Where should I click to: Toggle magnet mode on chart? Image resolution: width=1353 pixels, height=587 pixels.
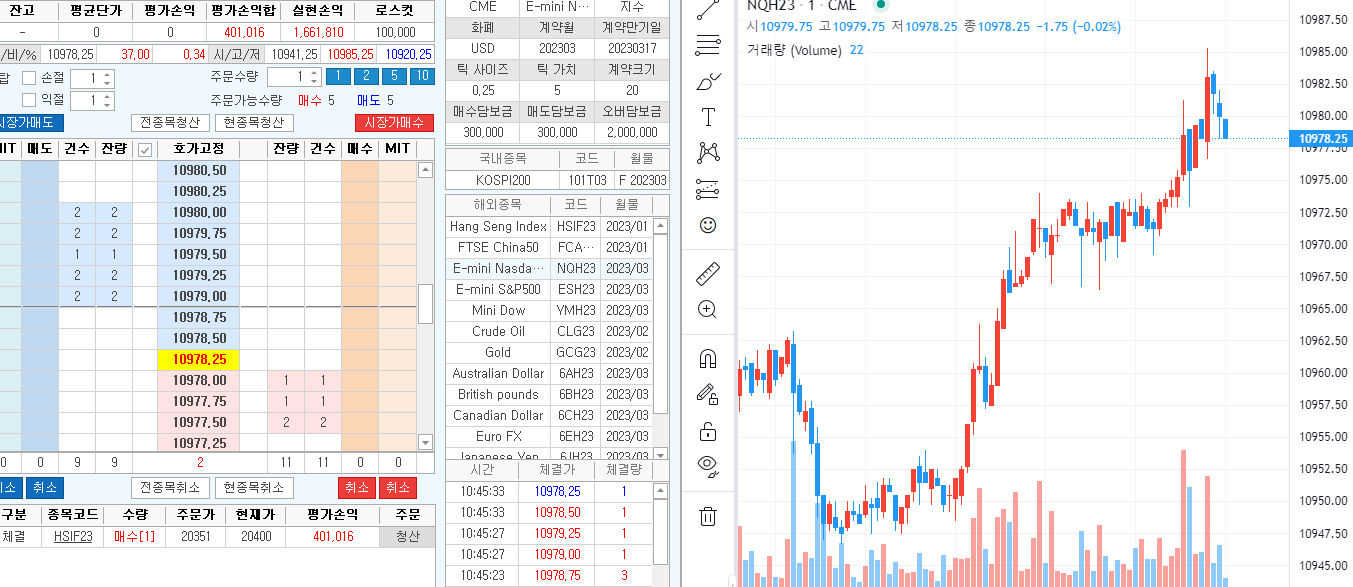pos(708,357)
